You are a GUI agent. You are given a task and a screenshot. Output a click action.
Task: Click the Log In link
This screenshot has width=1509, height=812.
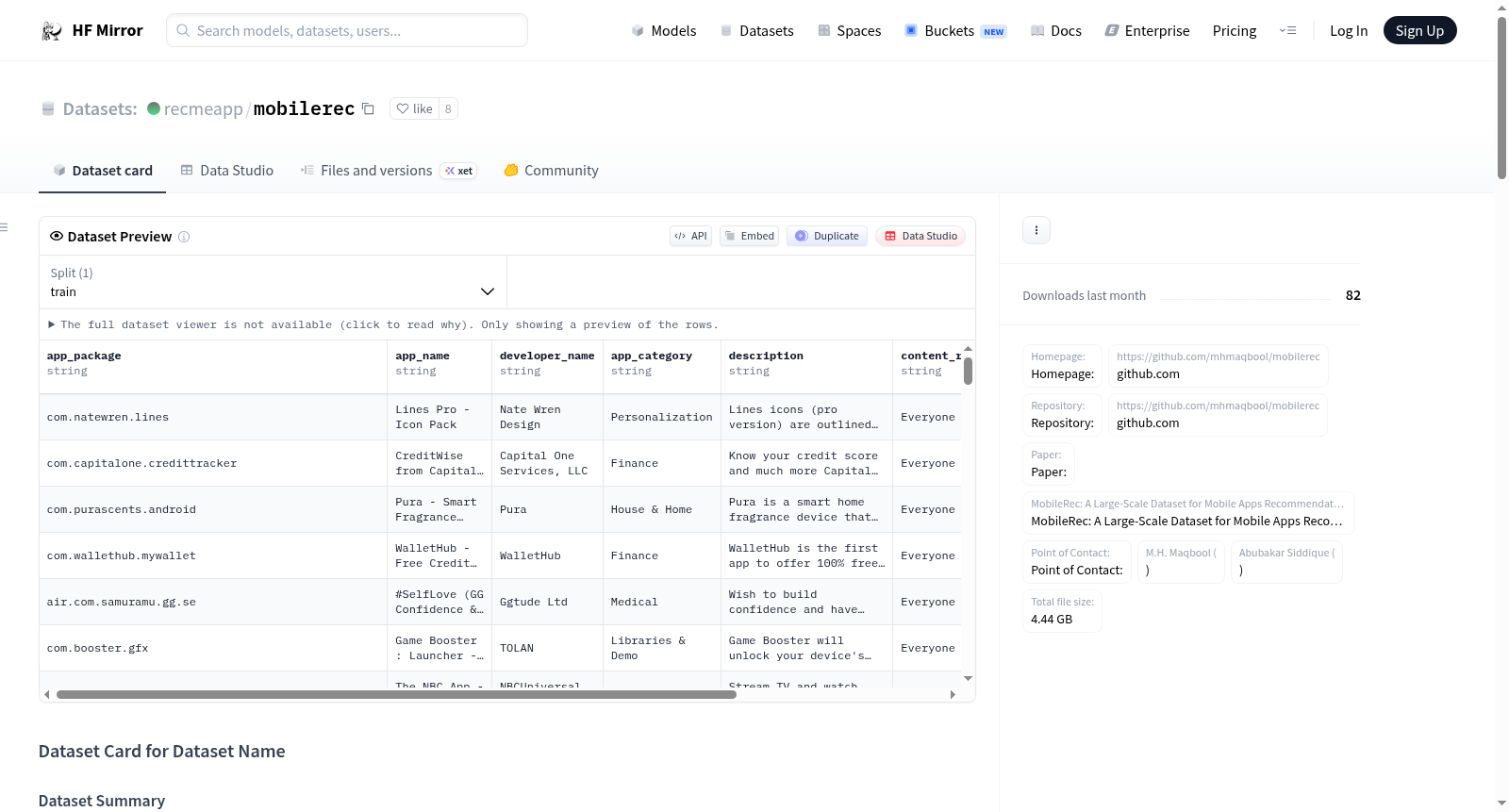1349,31
